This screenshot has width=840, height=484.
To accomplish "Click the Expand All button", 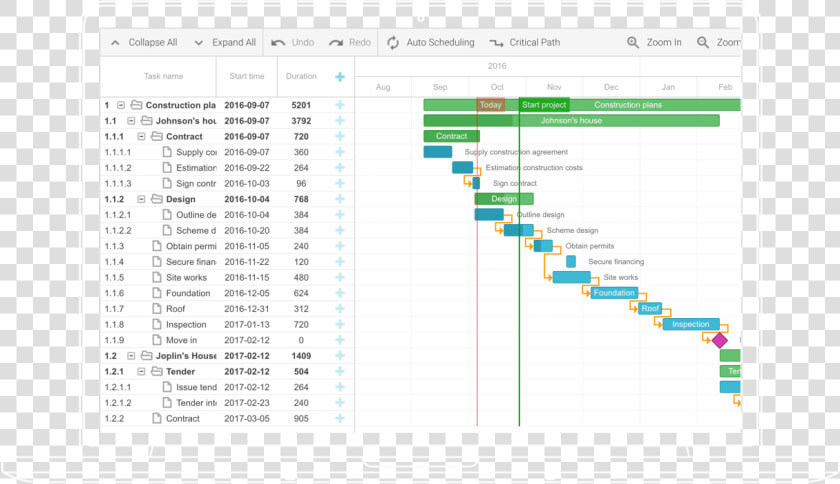I will pyautogui.click(x=224, y=42).
